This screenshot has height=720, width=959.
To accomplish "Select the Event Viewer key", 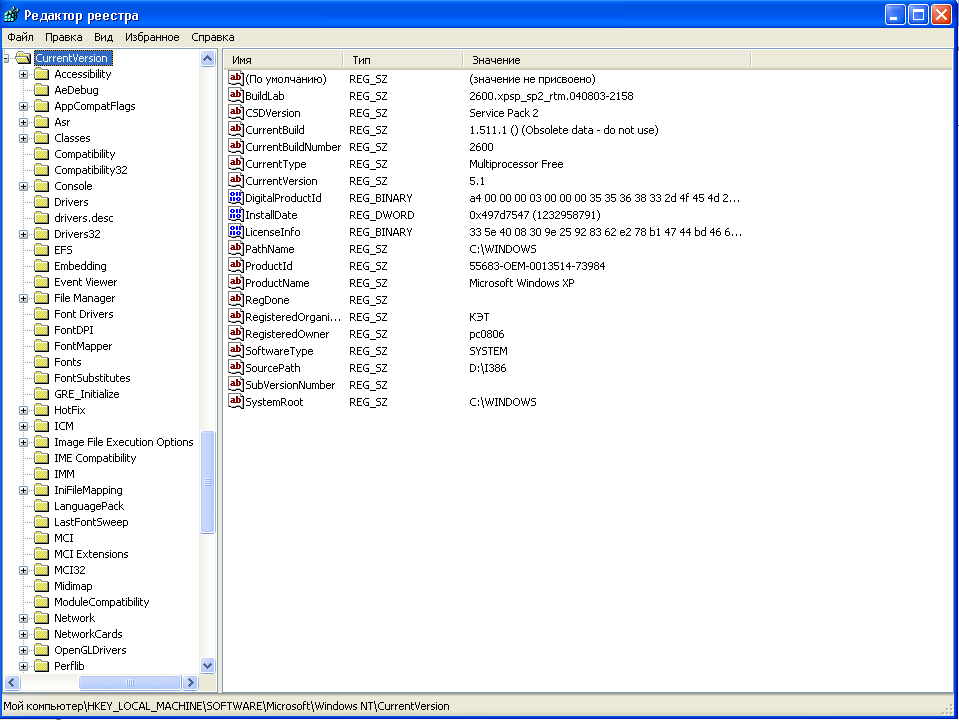I will point(86,282).
